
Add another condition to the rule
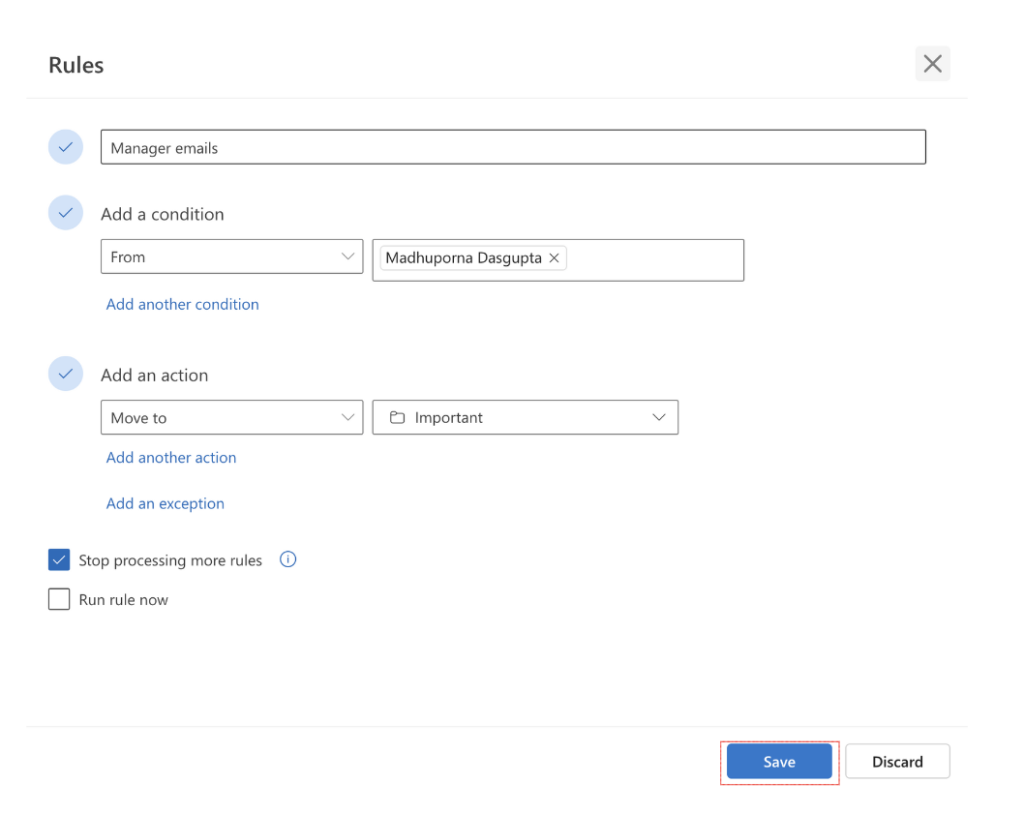[x=182, y=304]
